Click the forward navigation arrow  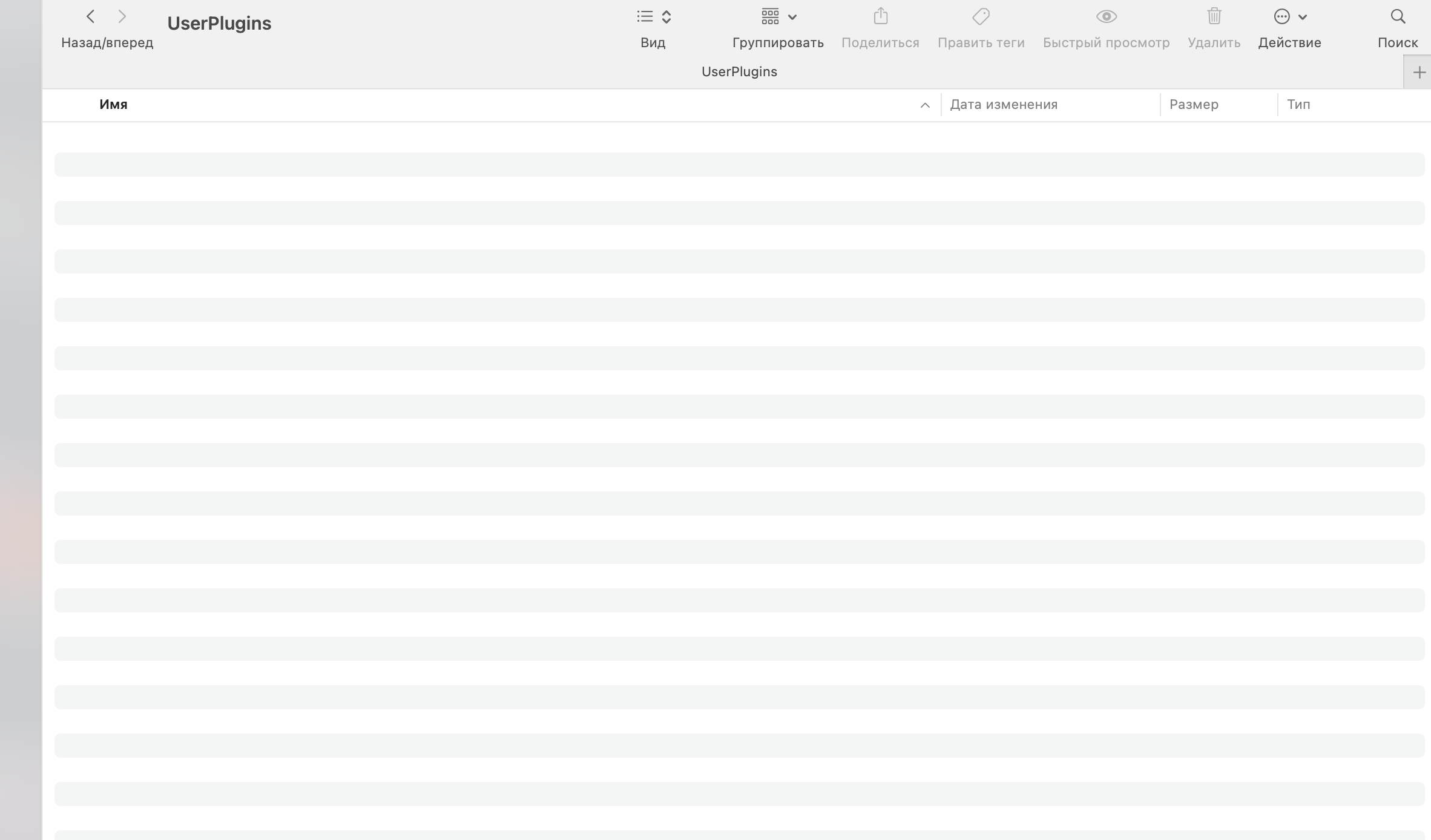(122, 17)
